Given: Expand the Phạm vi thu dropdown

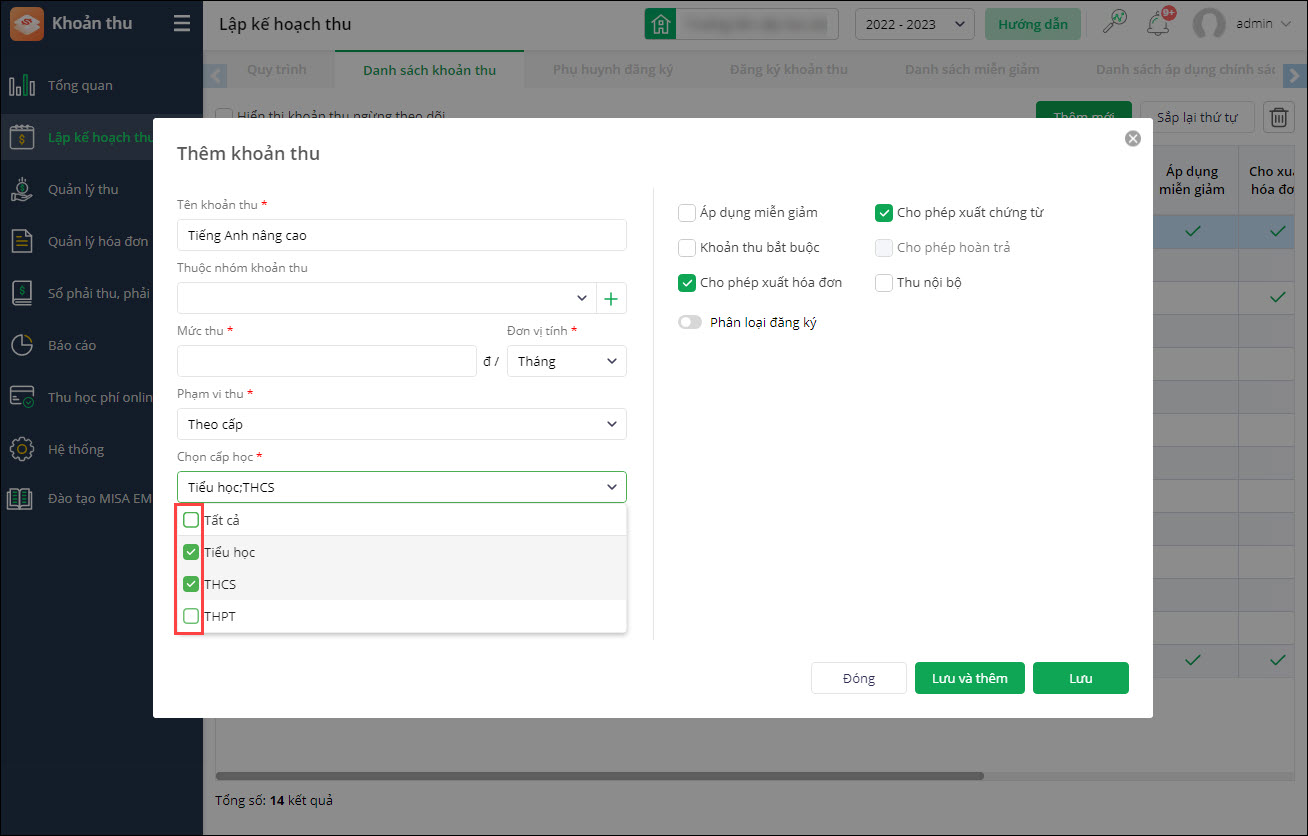Looking at the screenshot, I should [401, 424].
